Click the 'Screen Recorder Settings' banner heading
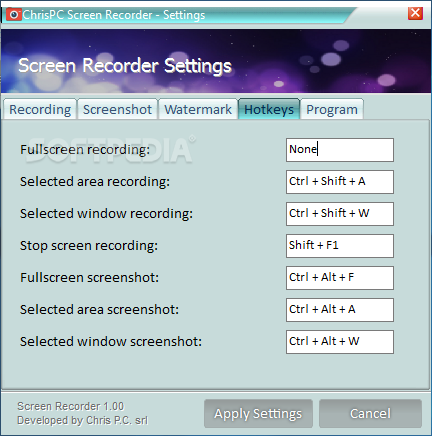 (x=125, y=65)
